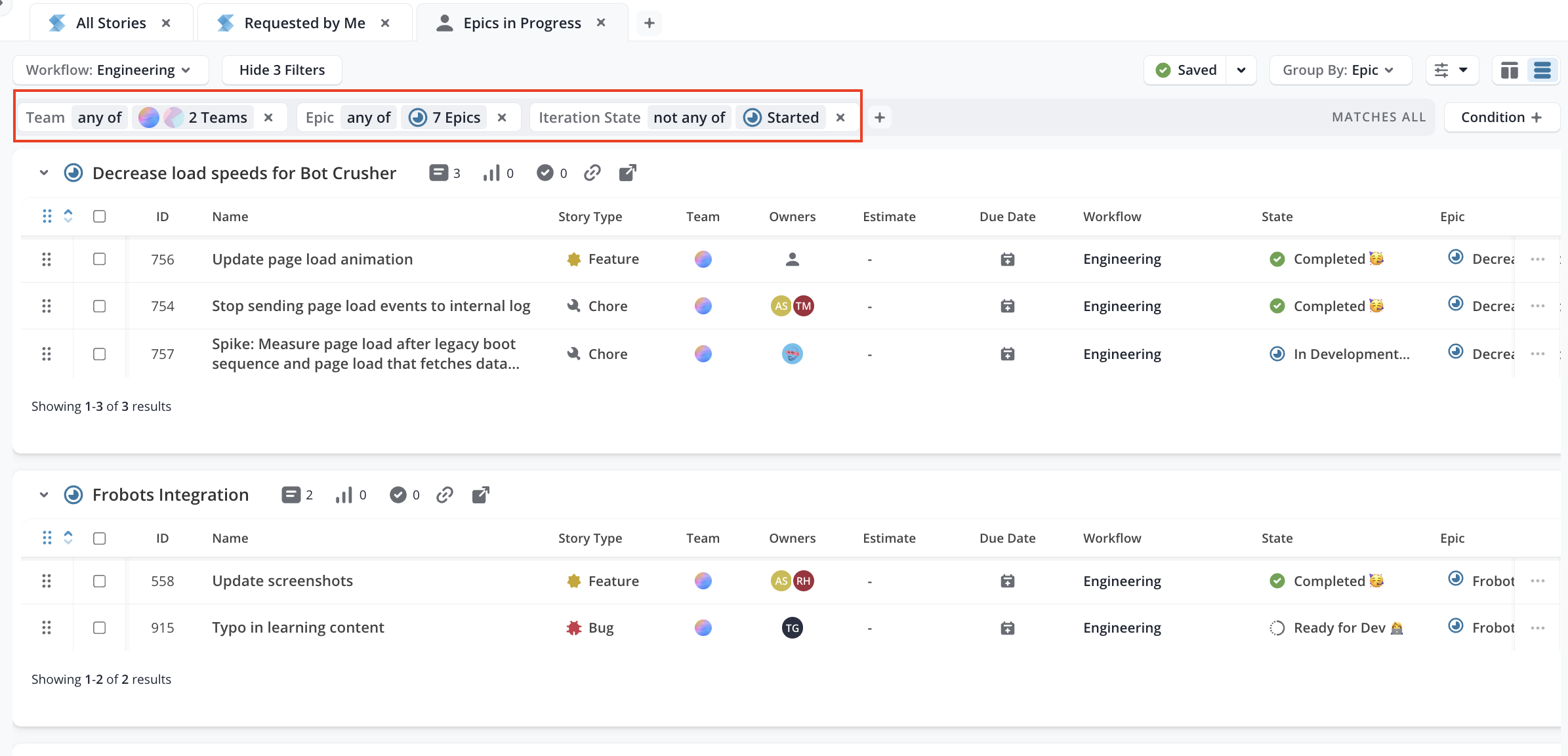The image size is (1568, 756).
Task: Toggle select-all checkbox in Frobots table
Action: [x=100, y=538]
